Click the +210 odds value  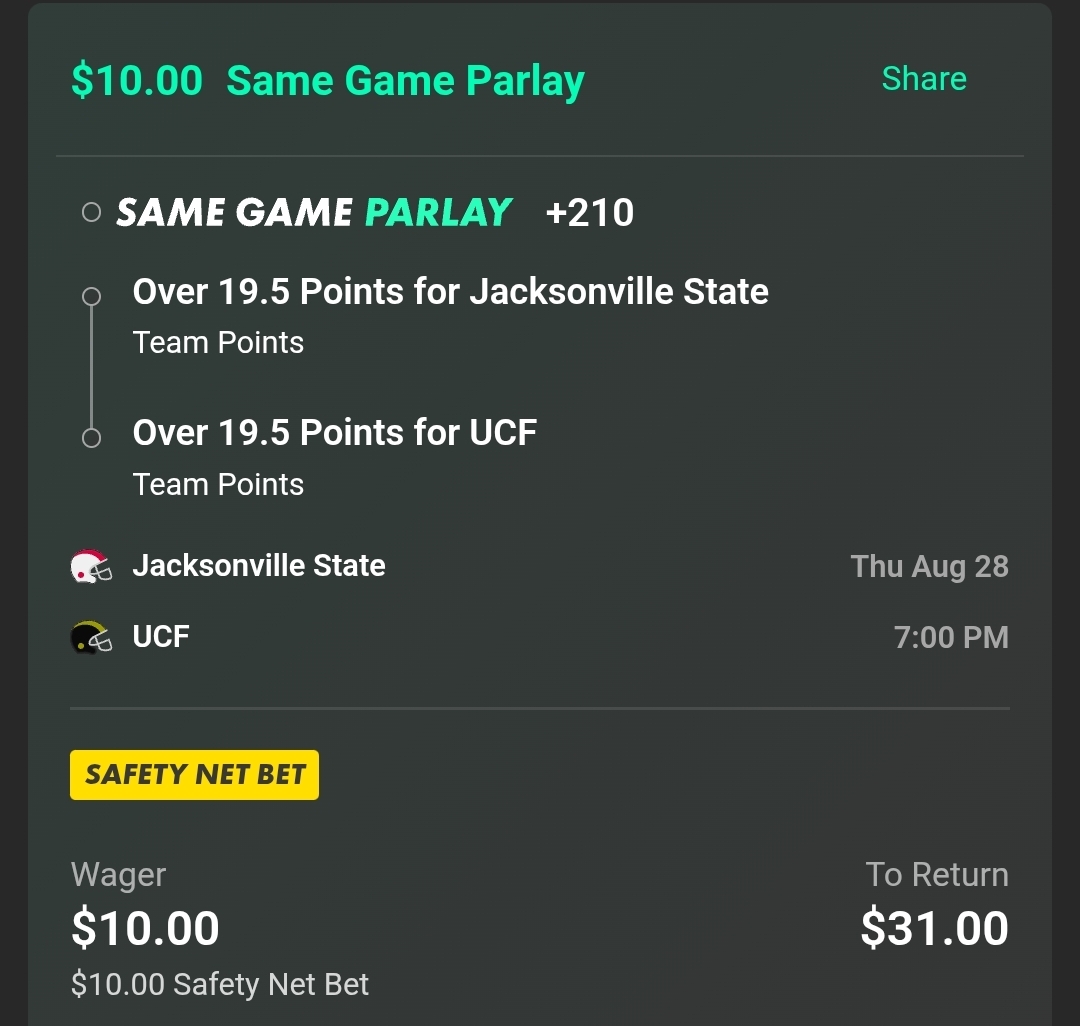590,212
